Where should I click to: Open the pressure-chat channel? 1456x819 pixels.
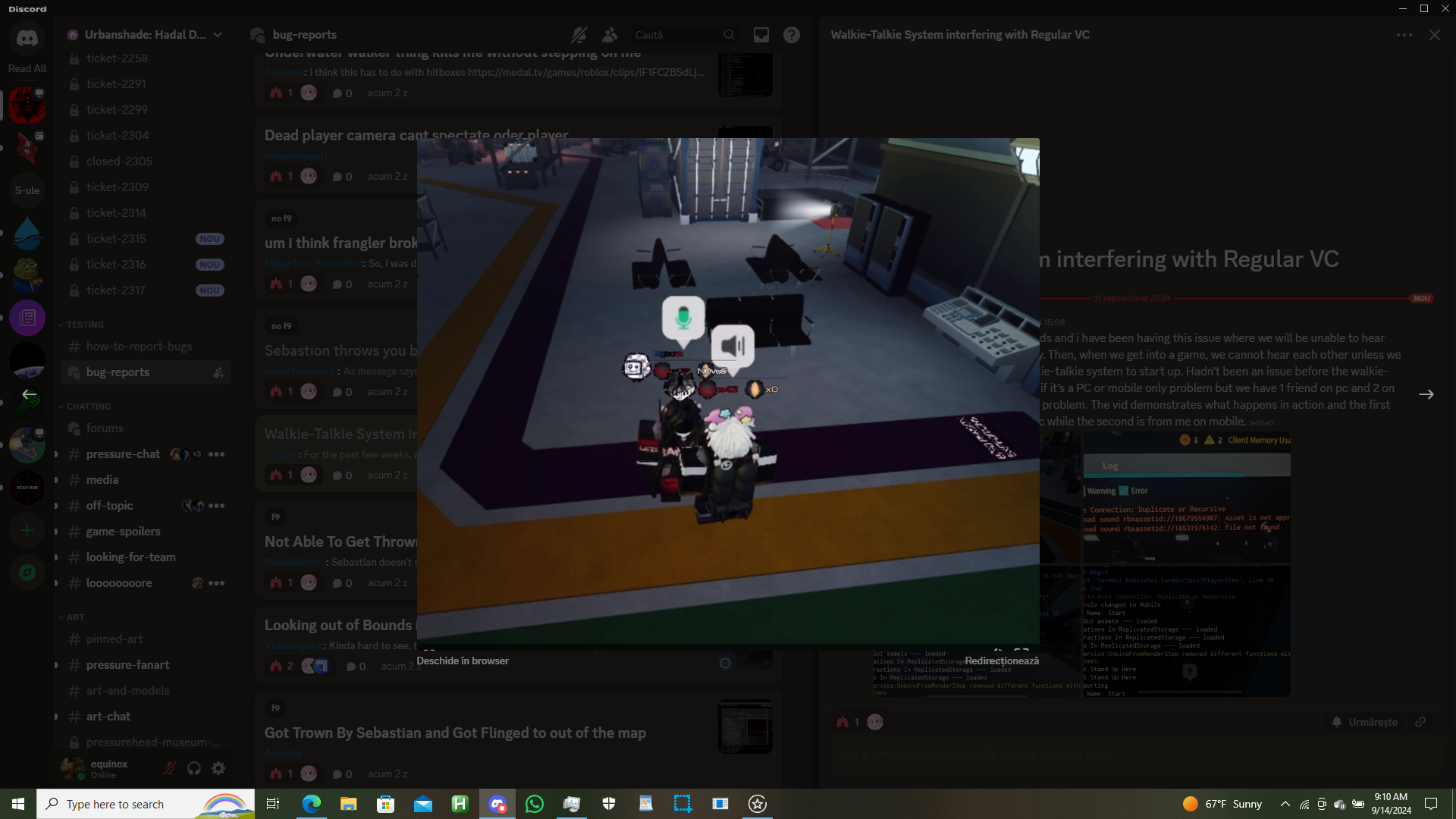(x=123, y=454)
